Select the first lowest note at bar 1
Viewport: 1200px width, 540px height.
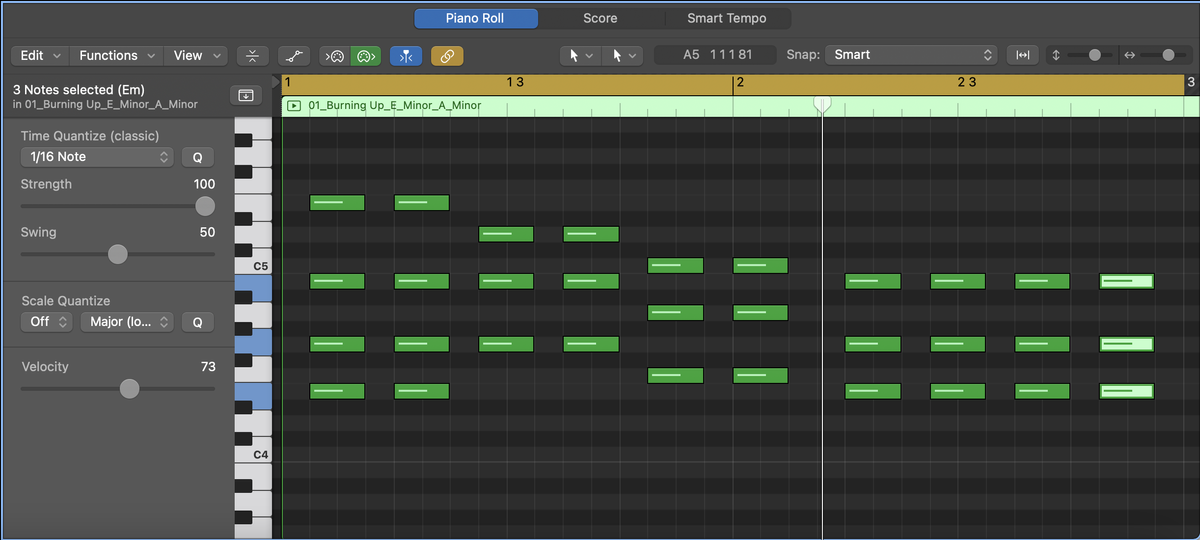337,391
